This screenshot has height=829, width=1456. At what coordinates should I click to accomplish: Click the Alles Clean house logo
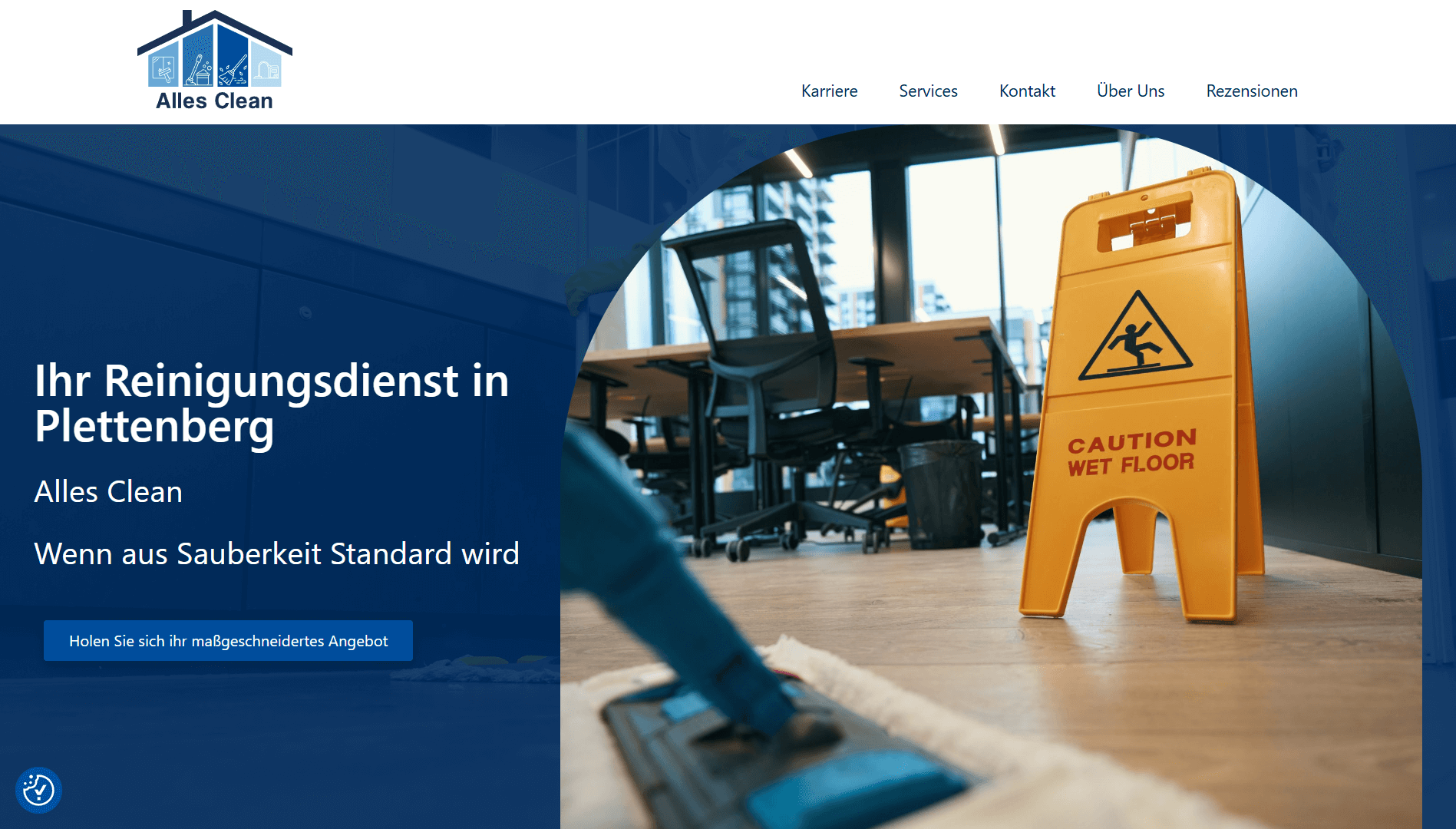215,54
